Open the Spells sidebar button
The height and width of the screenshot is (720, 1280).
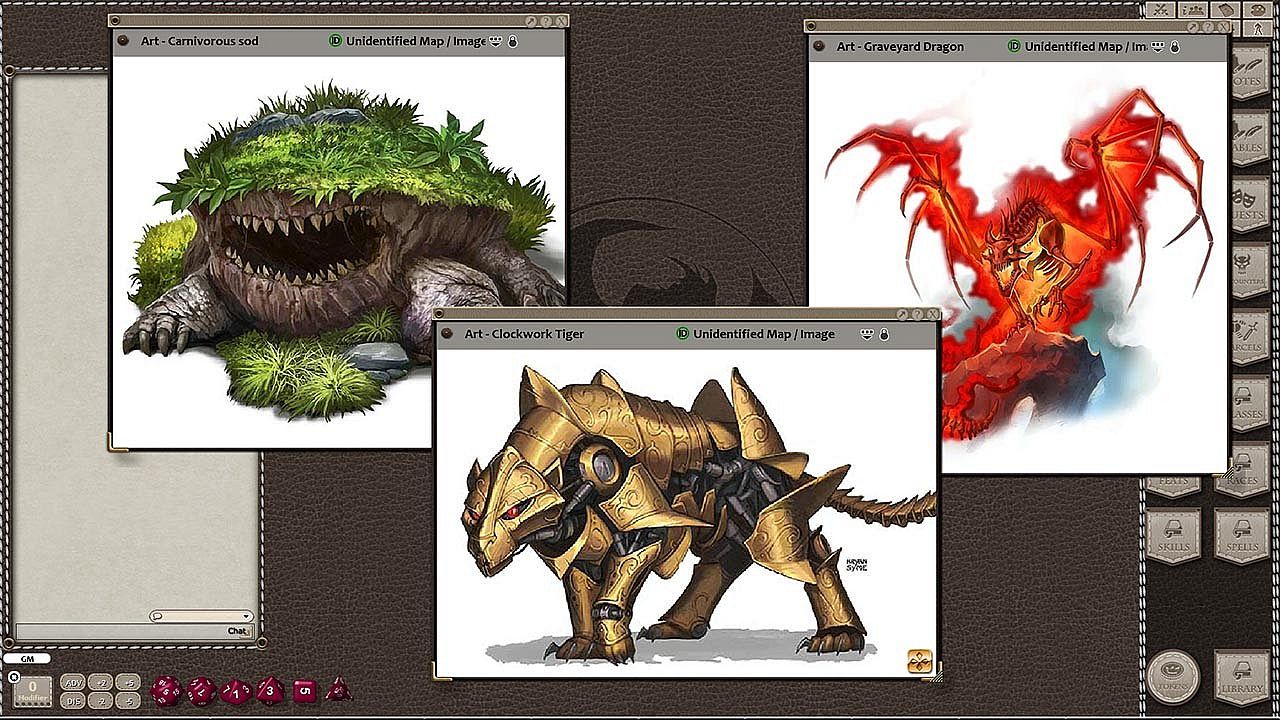(x=1242, y=534)
